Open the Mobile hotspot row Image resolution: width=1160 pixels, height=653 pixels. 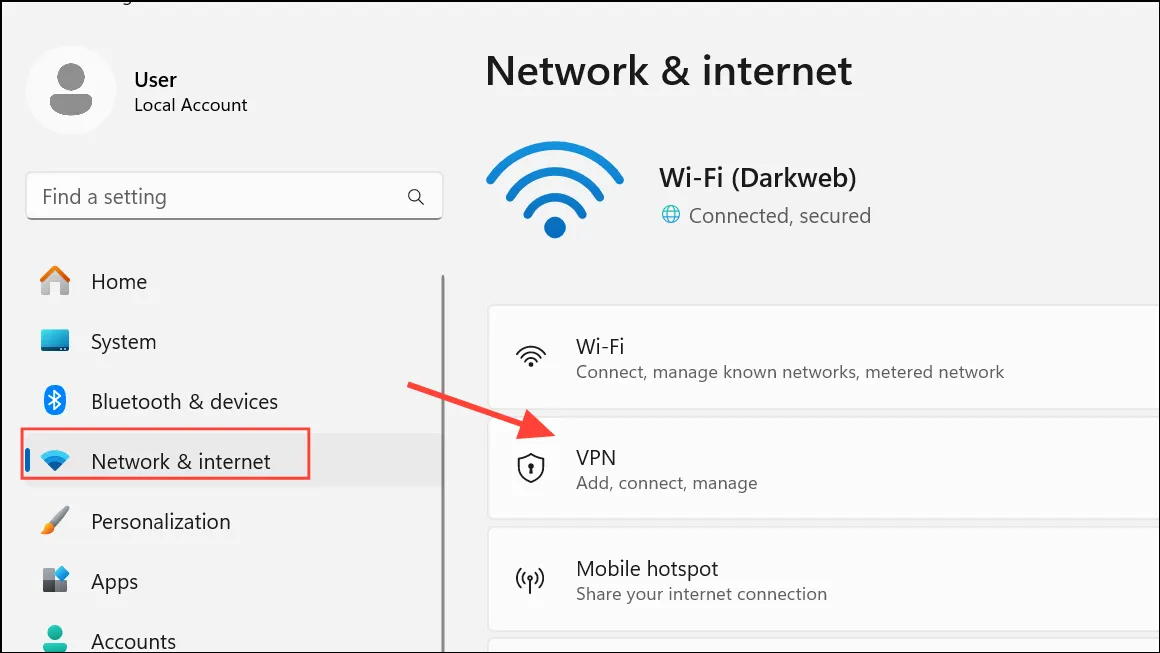[x=823, y=580]
